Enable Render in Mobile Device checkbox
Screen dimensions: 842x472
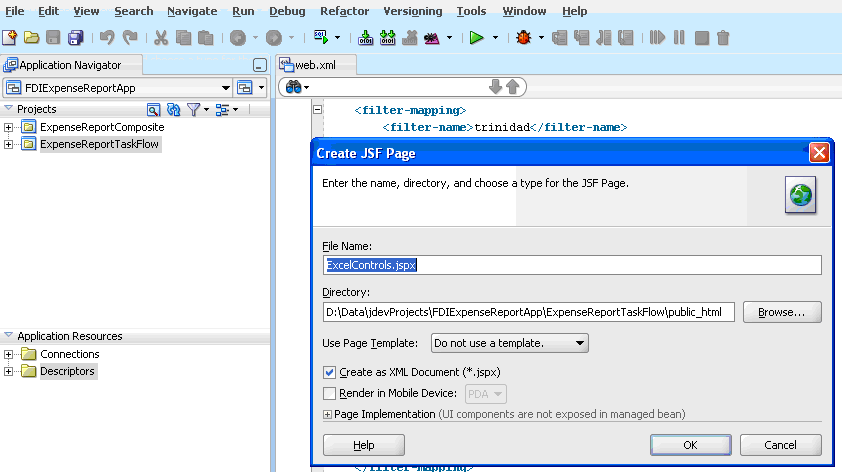click(x=329, y=394)
